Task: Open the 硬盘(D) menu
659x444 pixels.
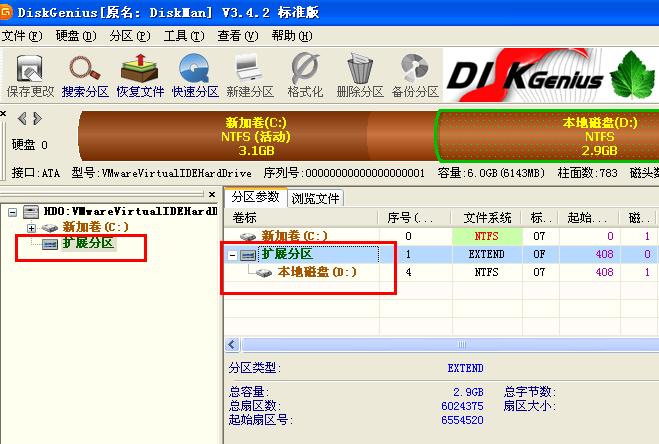Action: pyautogui.click(x=76, y=36)
